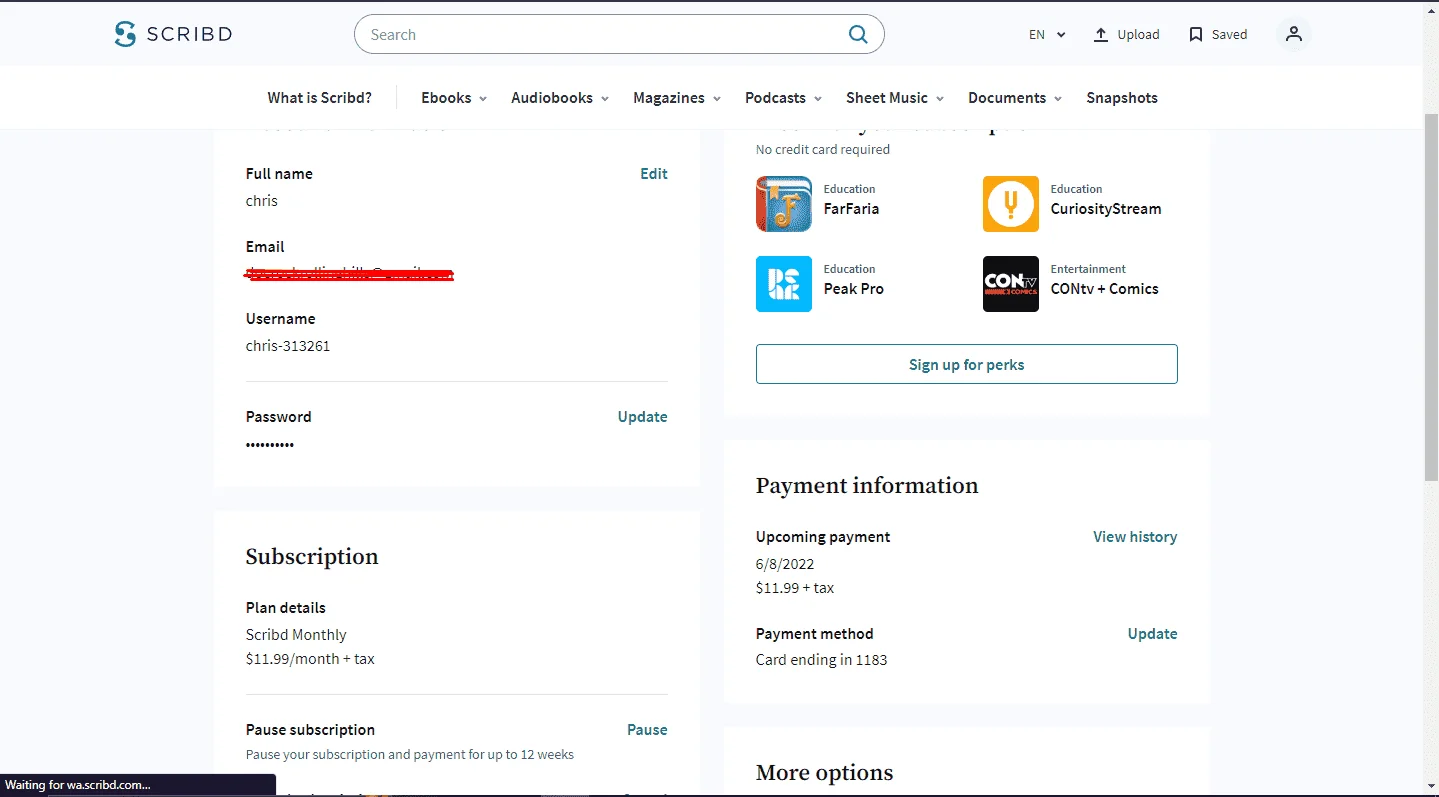Click the Peak Pro app icon
The height and width of the screenshot is (797, 1439).
coord(784,284)
